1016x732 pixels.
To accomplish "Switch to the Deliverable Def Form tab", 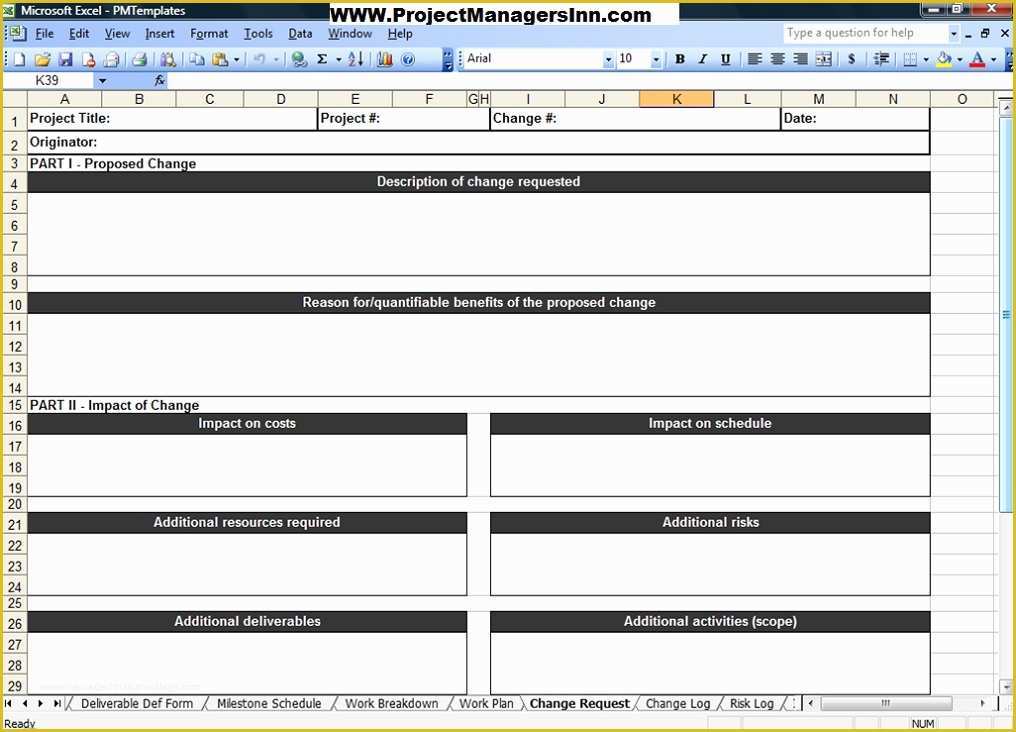I will coord(137,703).
